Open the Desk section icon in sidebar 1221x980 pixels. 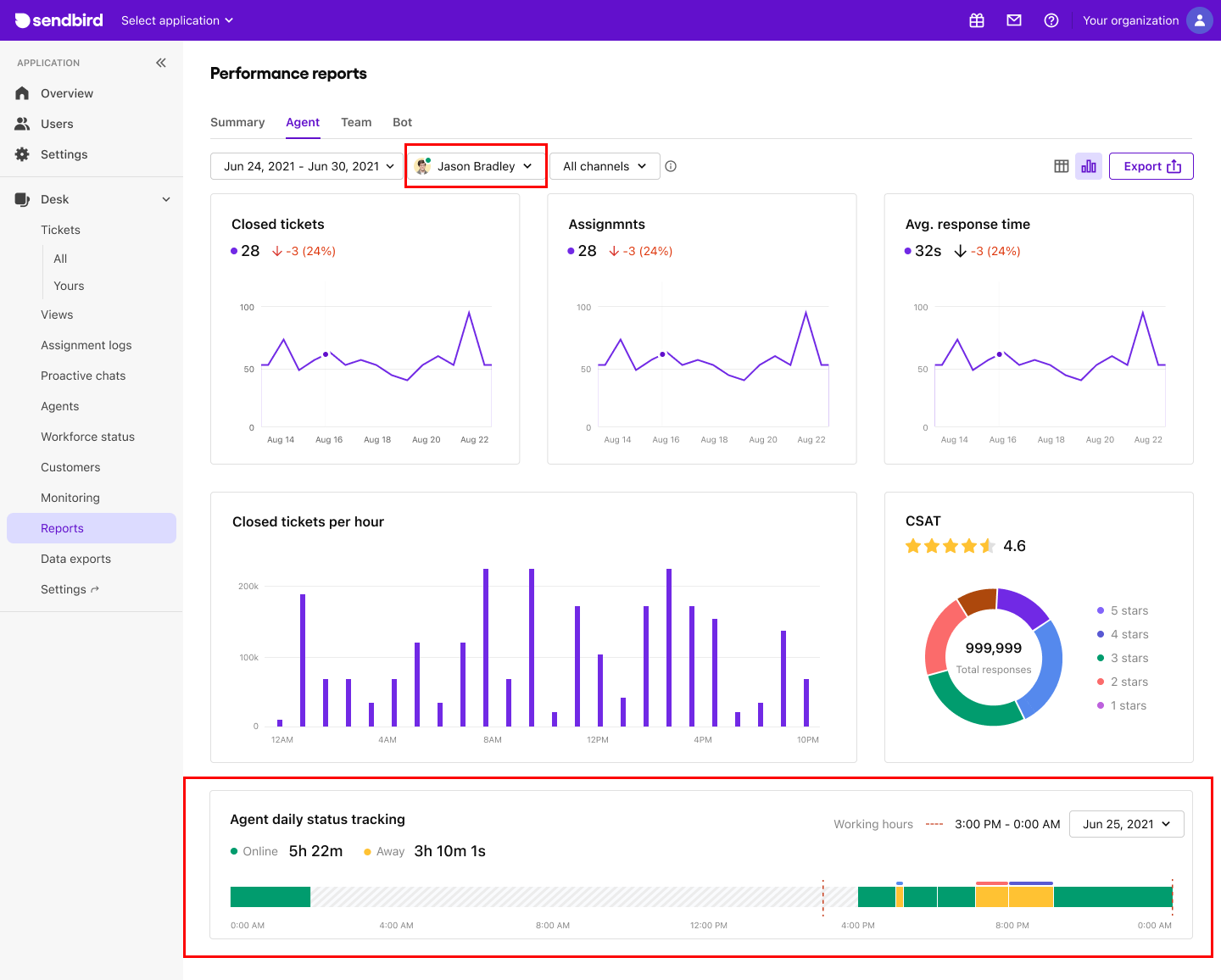[x=22, y=198]
